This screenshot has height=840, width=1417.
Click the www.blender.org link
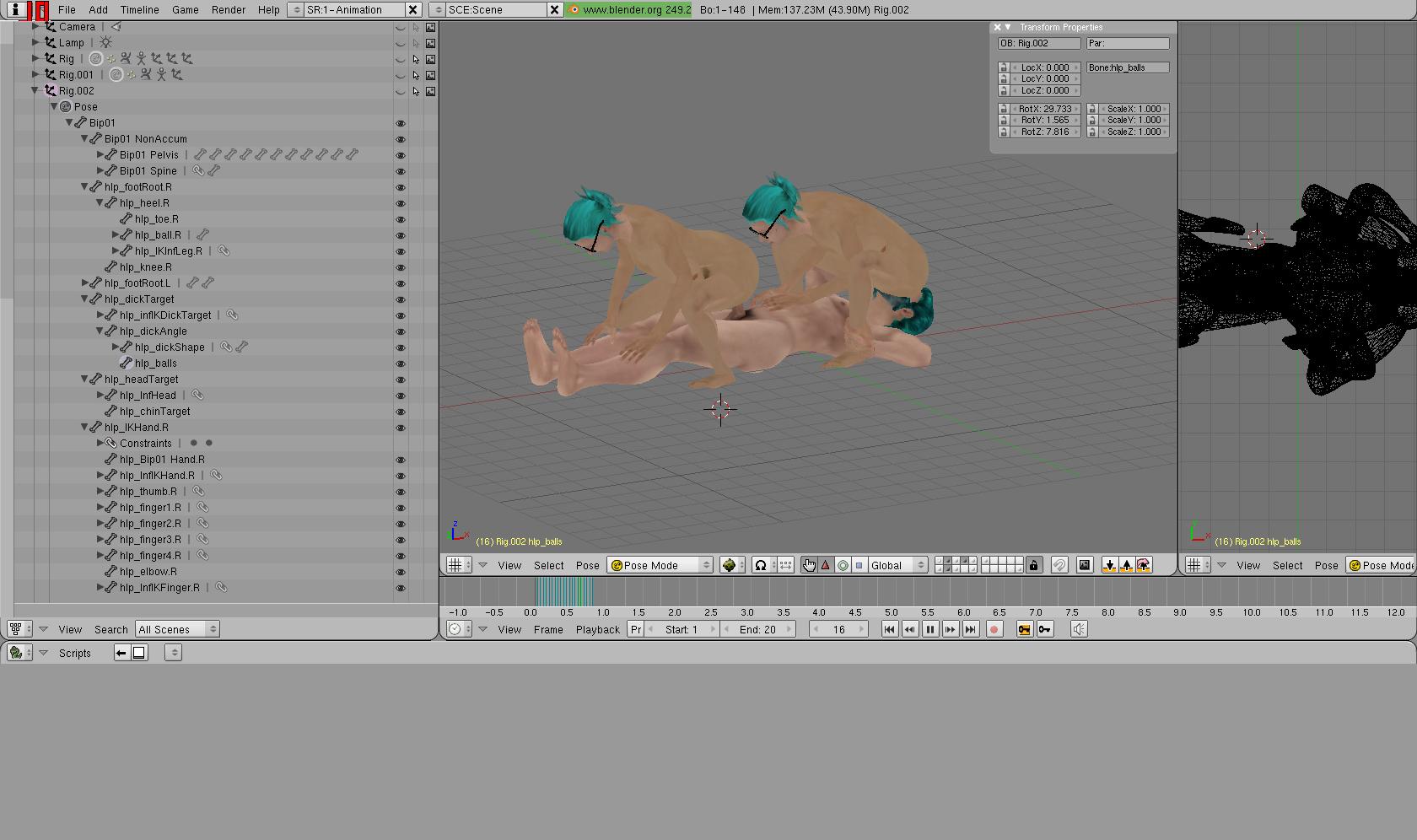pos(629,9)
